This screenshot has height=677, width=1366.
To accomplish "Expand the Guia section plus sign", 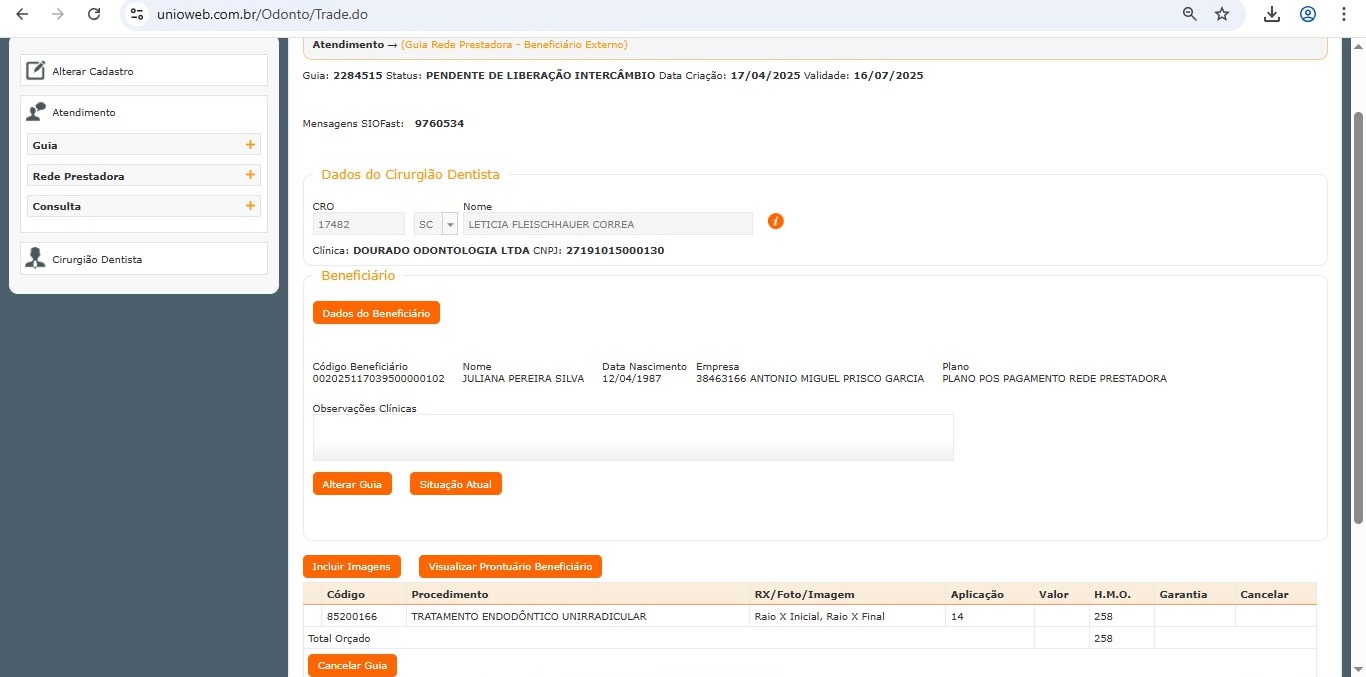I will pos(250,145).
